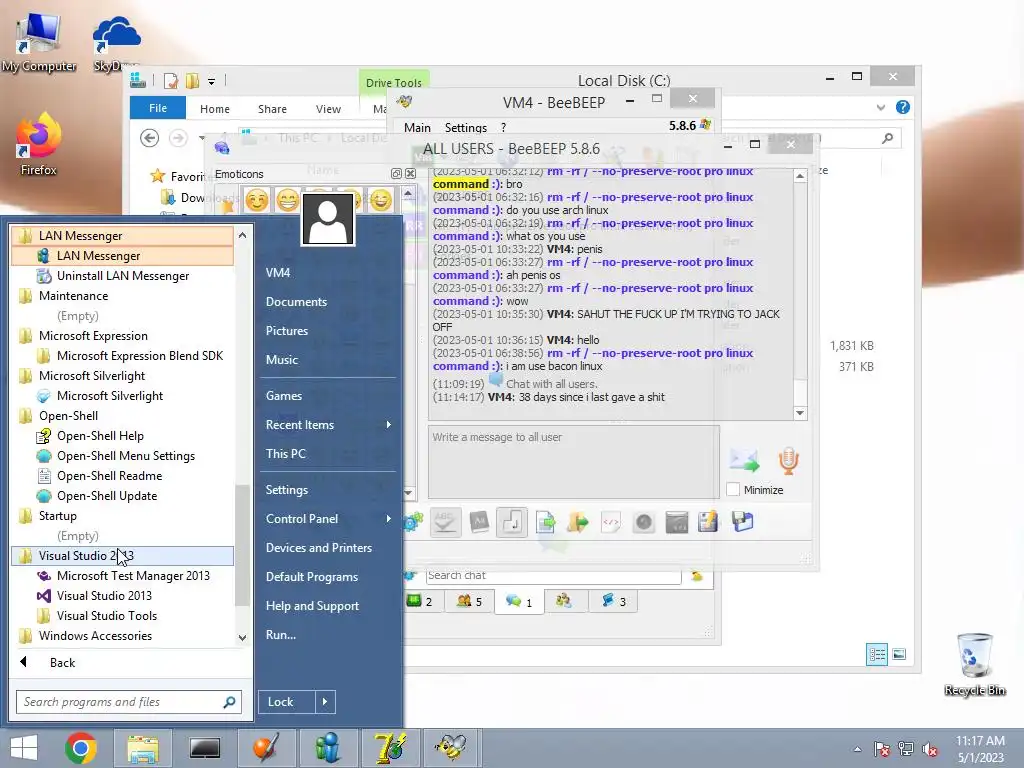Open Google Chrome from the taskbar
The width and height of the screenshot is (1024, 768).
click(x=81, y=748)
